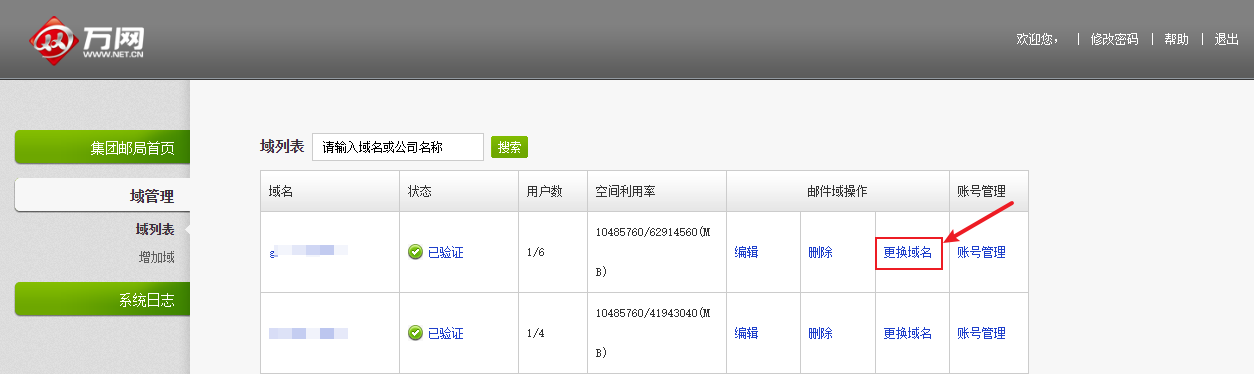Image resolution: width=1254 pixels, height=374 pixels.
Task: Click second row's green verified check icon
Action: point(415,333)
